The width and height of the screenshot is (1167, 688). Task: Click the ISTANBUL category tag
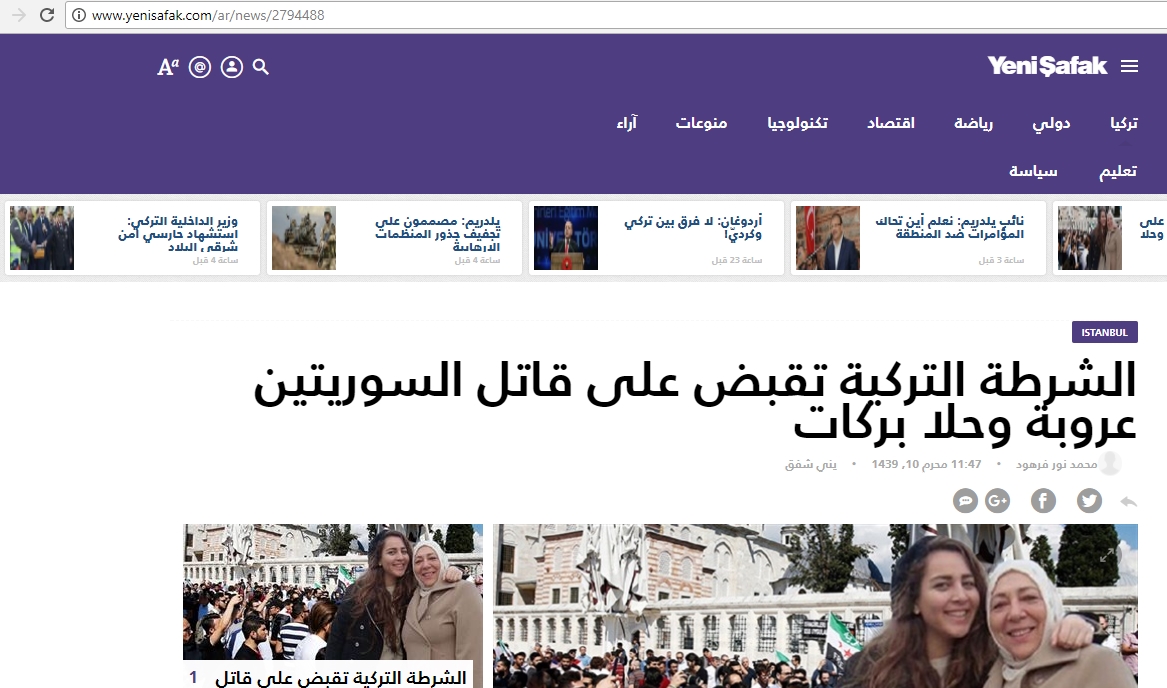1104,332
